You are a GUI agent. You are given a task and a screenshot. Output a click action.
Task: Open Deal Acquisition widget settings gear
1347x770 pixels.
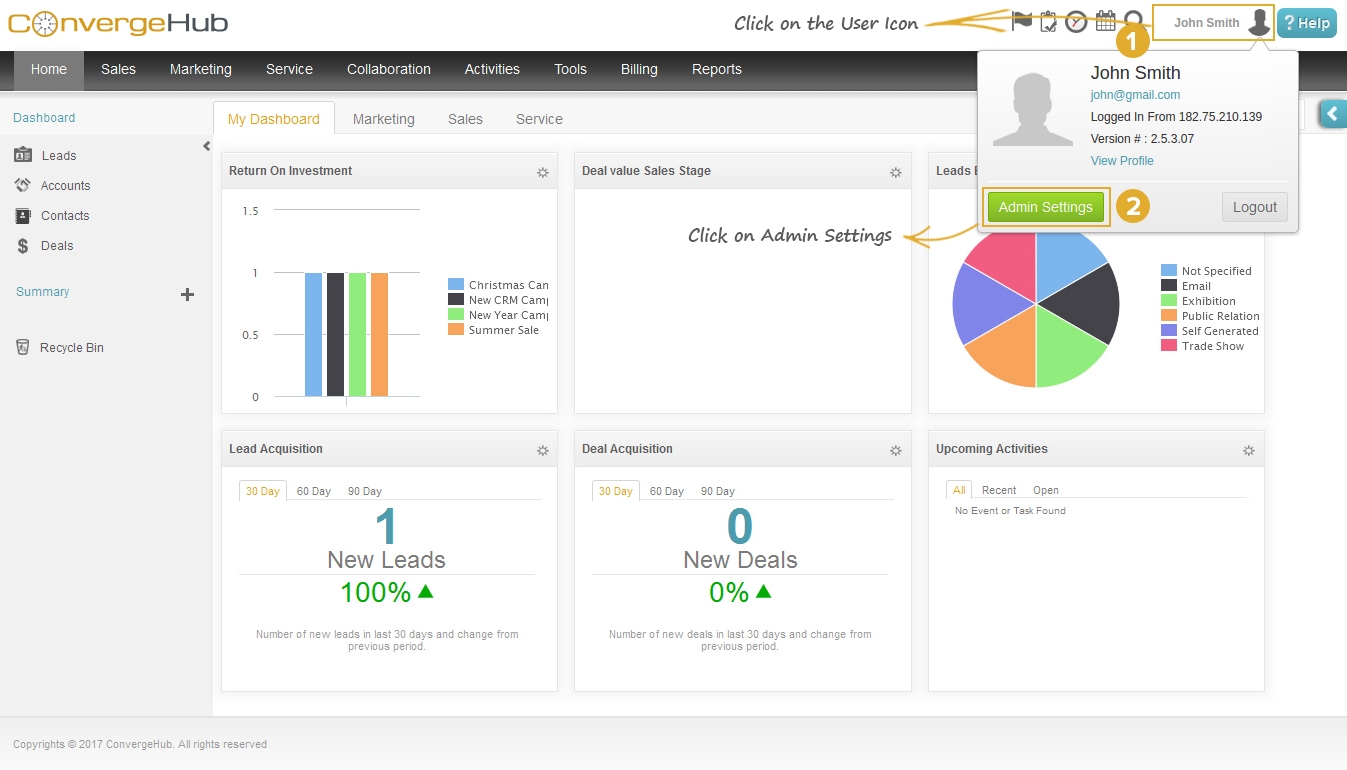pyautogui.click(x=896, y=450)
